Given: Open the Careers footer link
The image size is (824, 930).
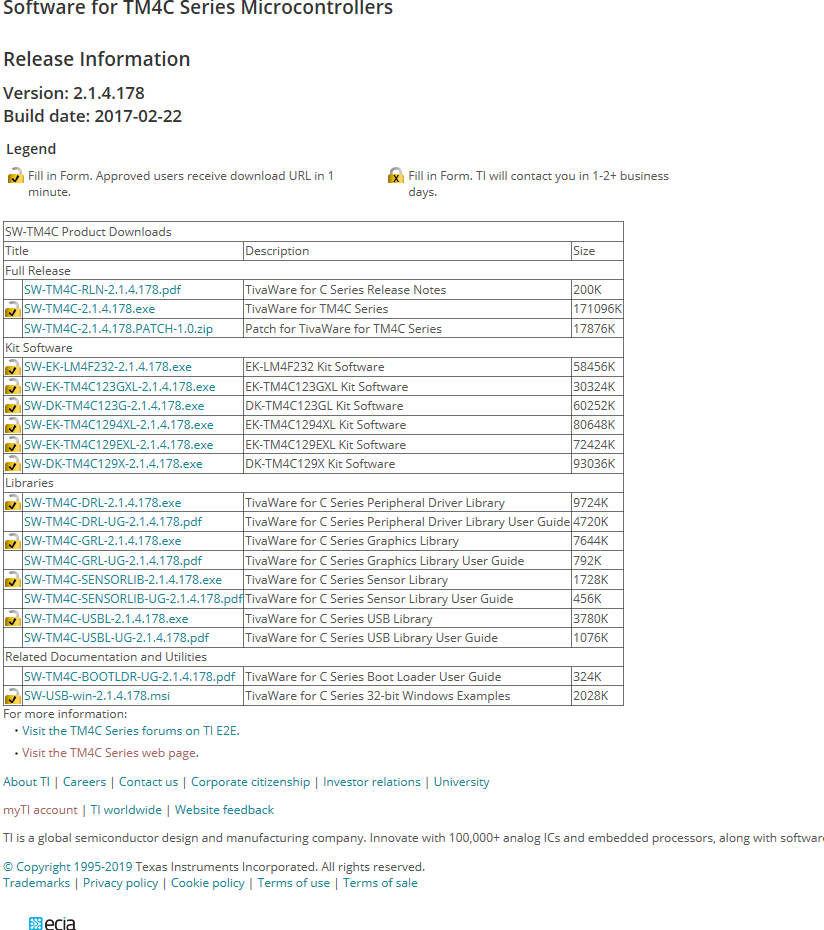Looking at the screenshot, I should [x=84, y=782].
